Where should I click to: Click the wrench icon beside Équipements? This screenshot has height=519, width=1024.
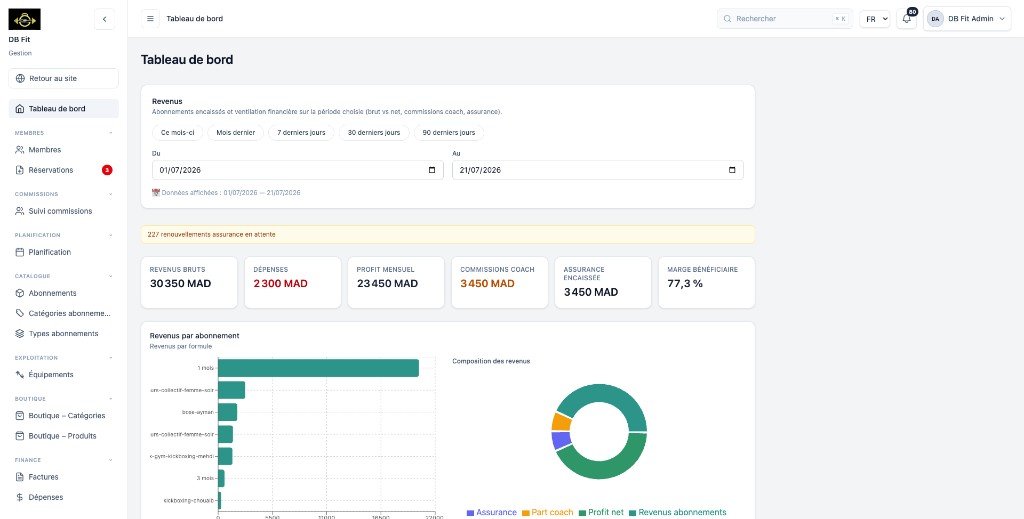(20, 375)
